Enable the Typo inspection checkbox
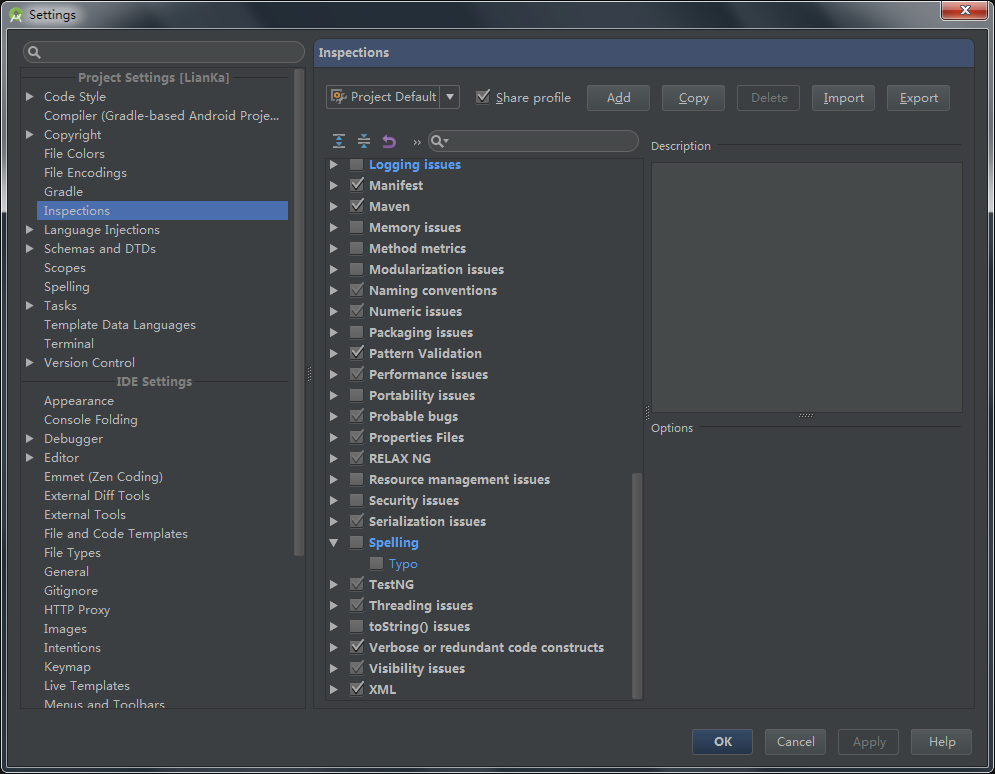995x774 pixels. click(x=377, y=564)
